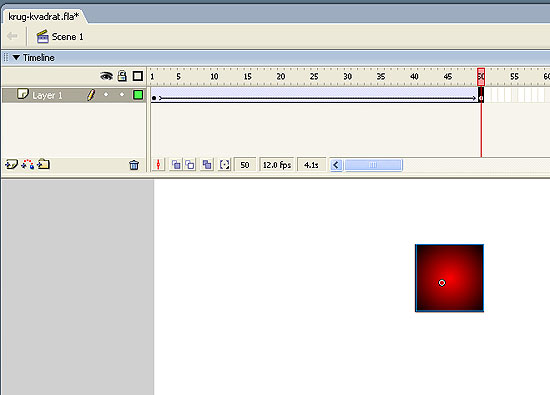Click Layer 1 green outline color swatch
Screen dimensions: 550x395
point(138,95)
